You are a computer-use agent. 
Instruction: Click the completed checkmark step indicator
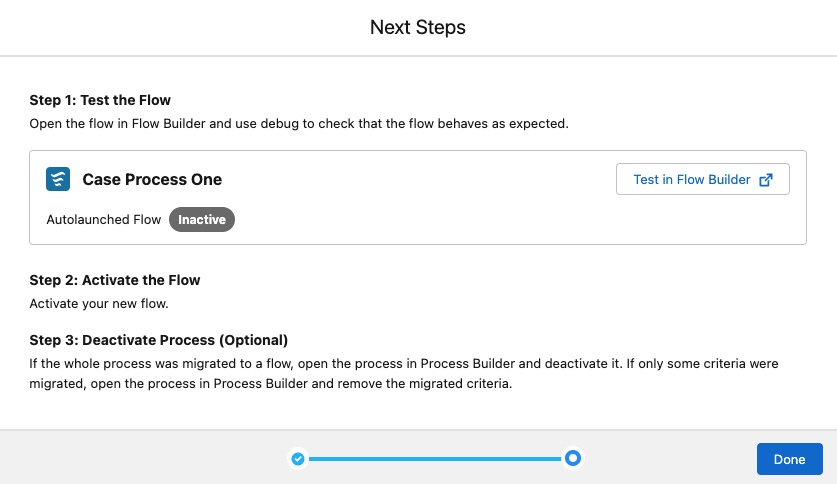coord(297,459)
